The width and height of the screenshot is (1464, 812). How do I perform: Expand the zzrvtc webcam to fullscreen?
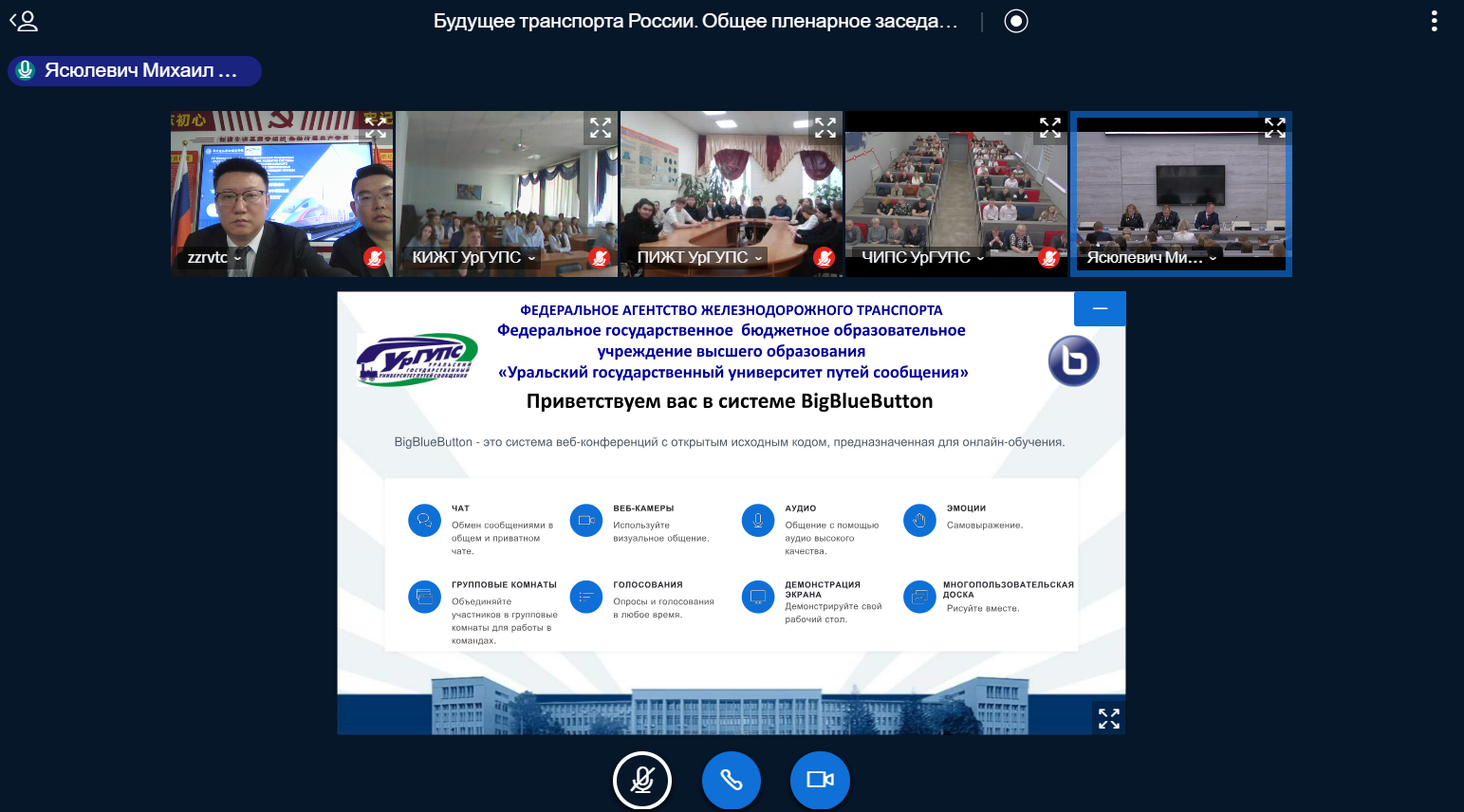376,127
